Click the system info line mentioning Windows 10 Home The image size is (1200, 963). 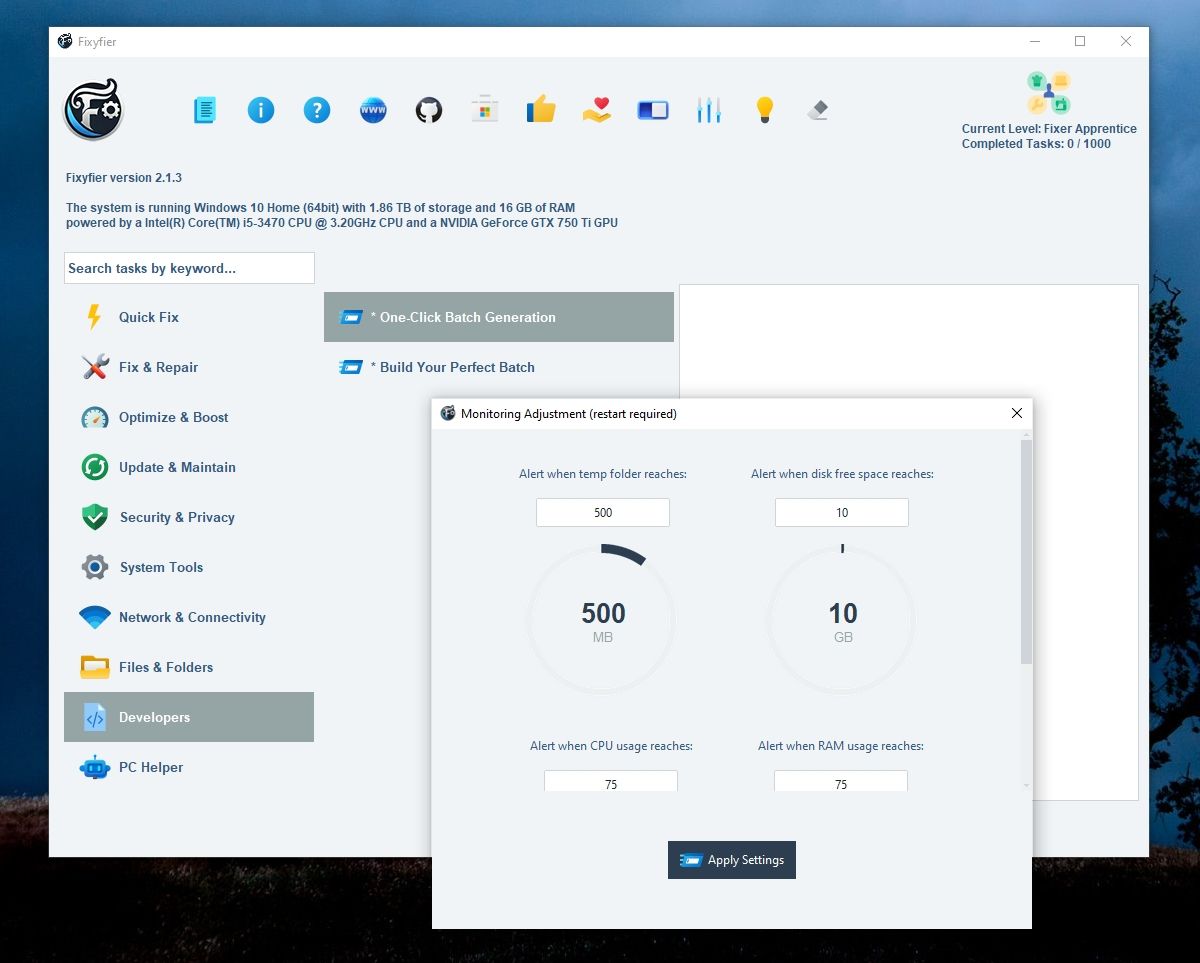tap(320, 208)
